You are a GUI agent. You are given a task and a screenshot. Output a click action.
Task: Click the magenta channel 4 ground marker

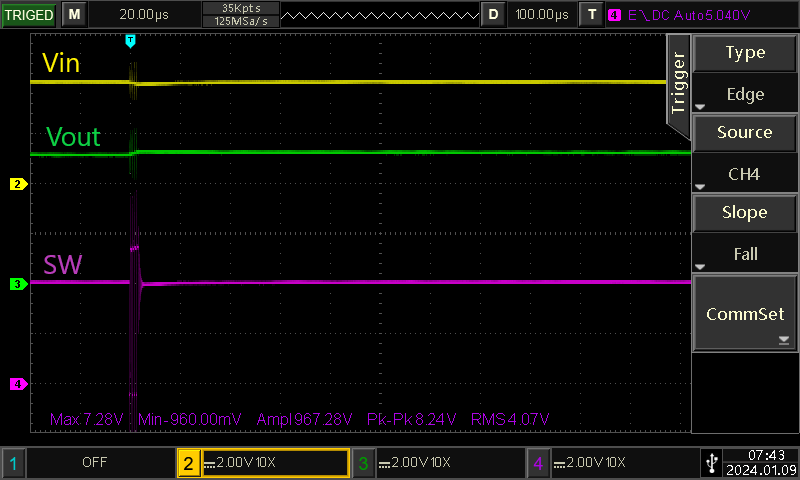point(18,384)
